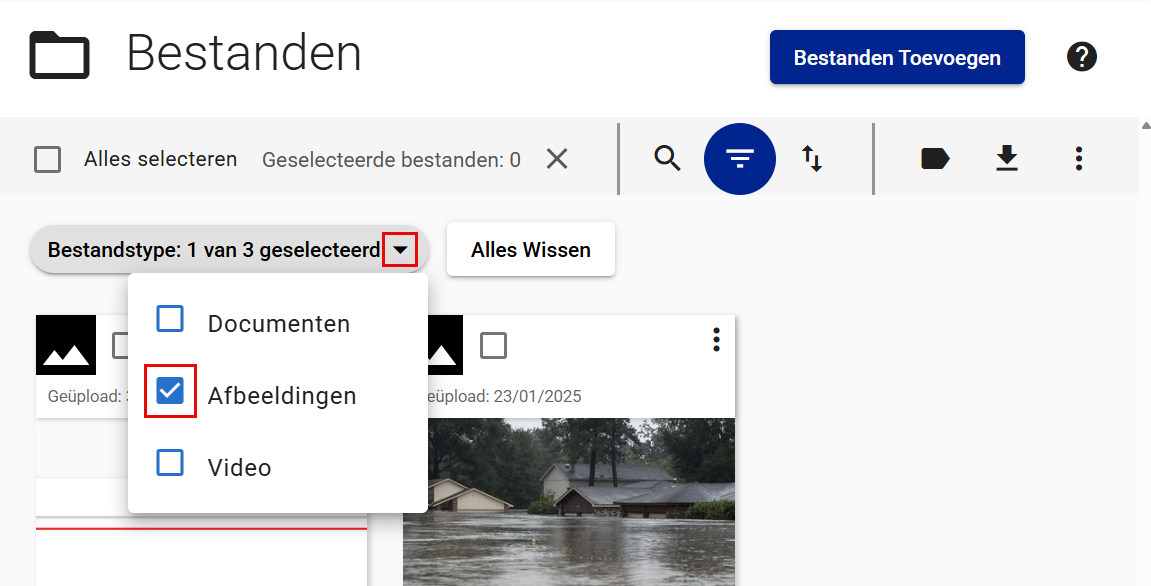Viewport: 1151px width, 586px height.
Task: Enable the Documenten checkbox
Action: (171, 319)
